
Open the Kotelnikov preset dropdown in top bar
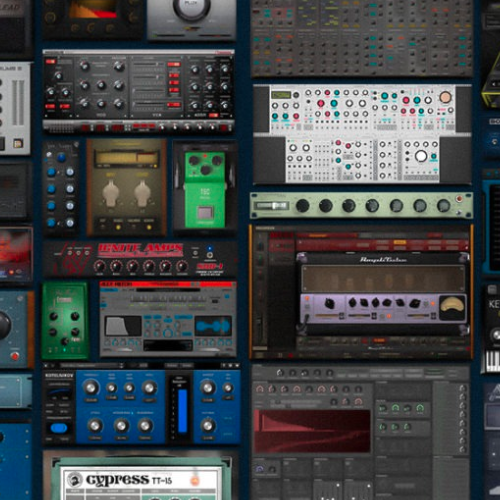tap(92, 366)
